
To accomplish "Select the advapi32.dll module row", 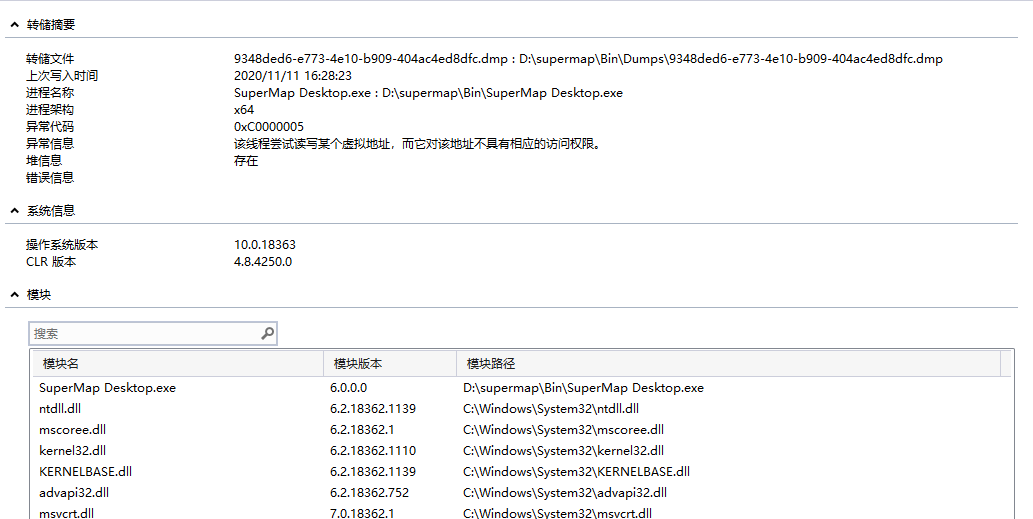I will click(x=521, y=493).
